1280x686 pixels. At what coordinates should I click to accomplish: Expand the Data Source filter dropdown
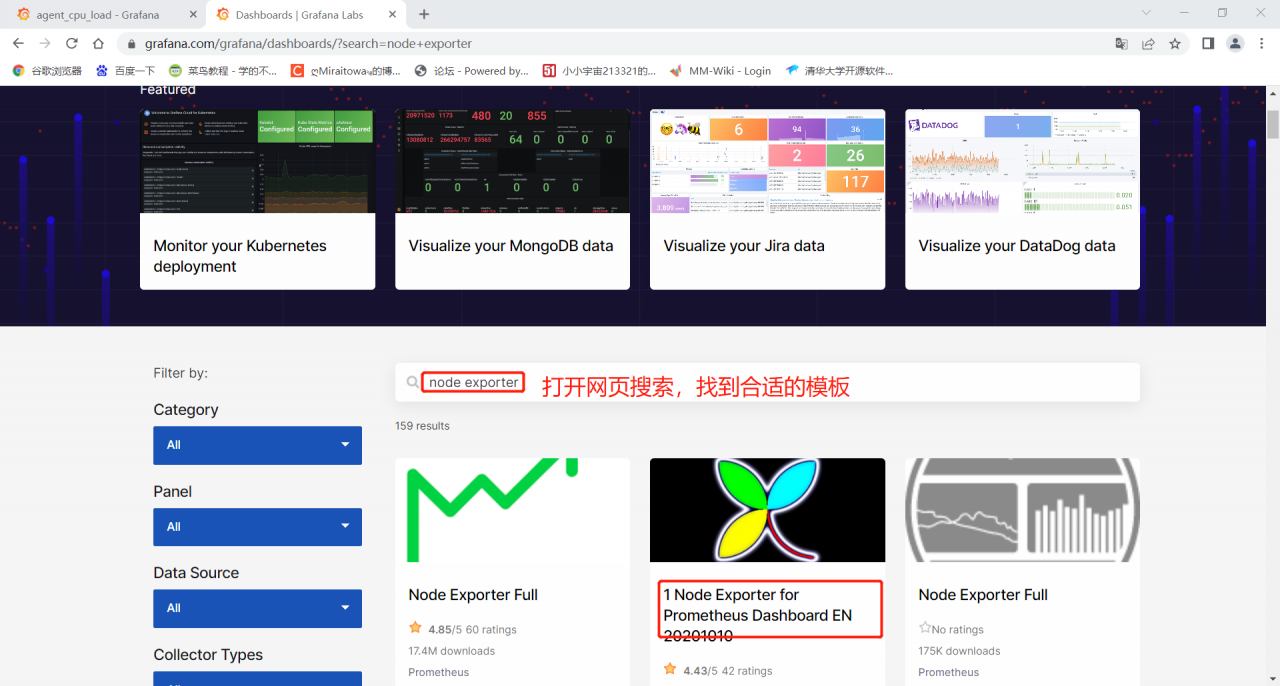pyautogui.click(x=257, y=608)
